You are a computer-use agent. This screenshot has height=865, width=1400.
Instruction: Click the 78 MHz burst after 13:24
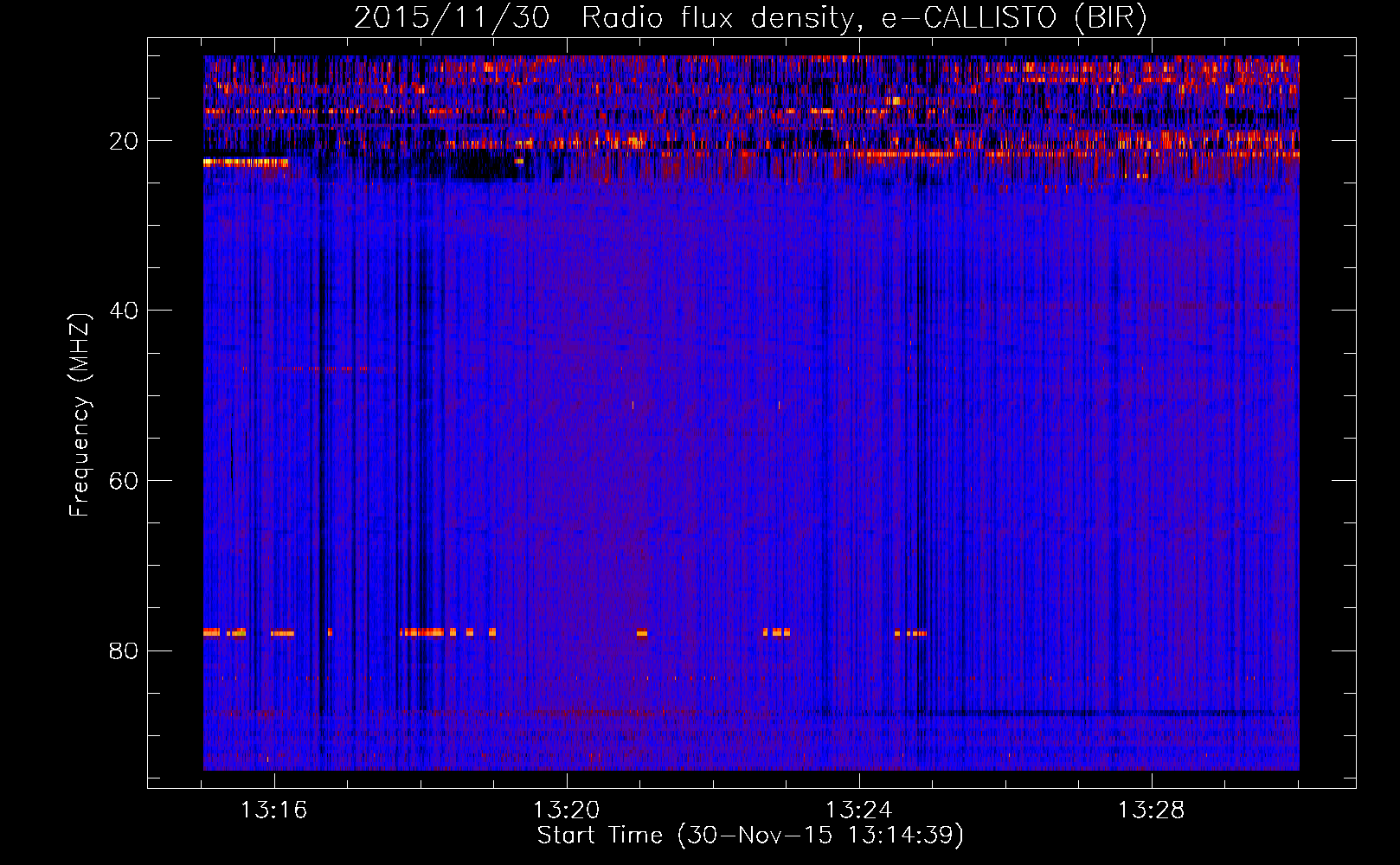click(911, 633)
